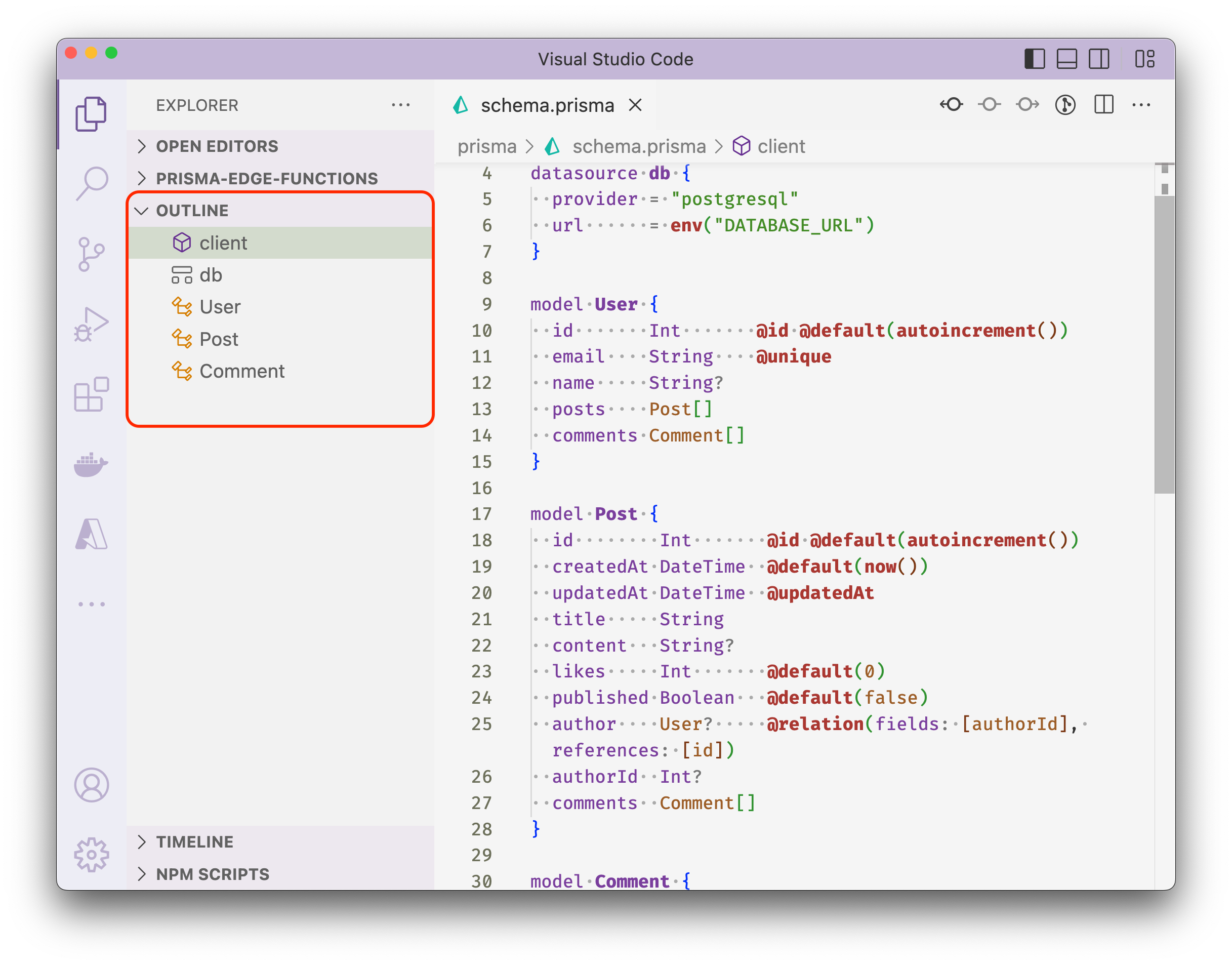The image size is (1232, 965).
Task: Open the Azure view
Action: (92, 535)
